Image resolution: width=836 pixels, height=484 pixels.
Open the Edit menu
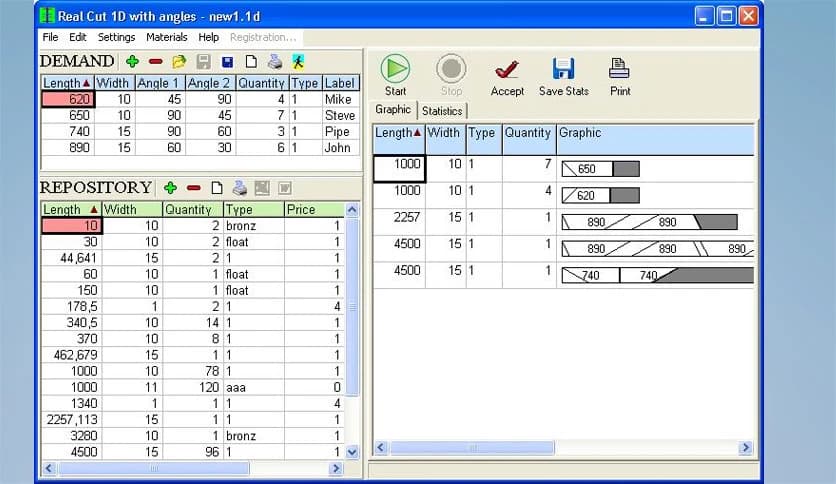pos(77,37)
